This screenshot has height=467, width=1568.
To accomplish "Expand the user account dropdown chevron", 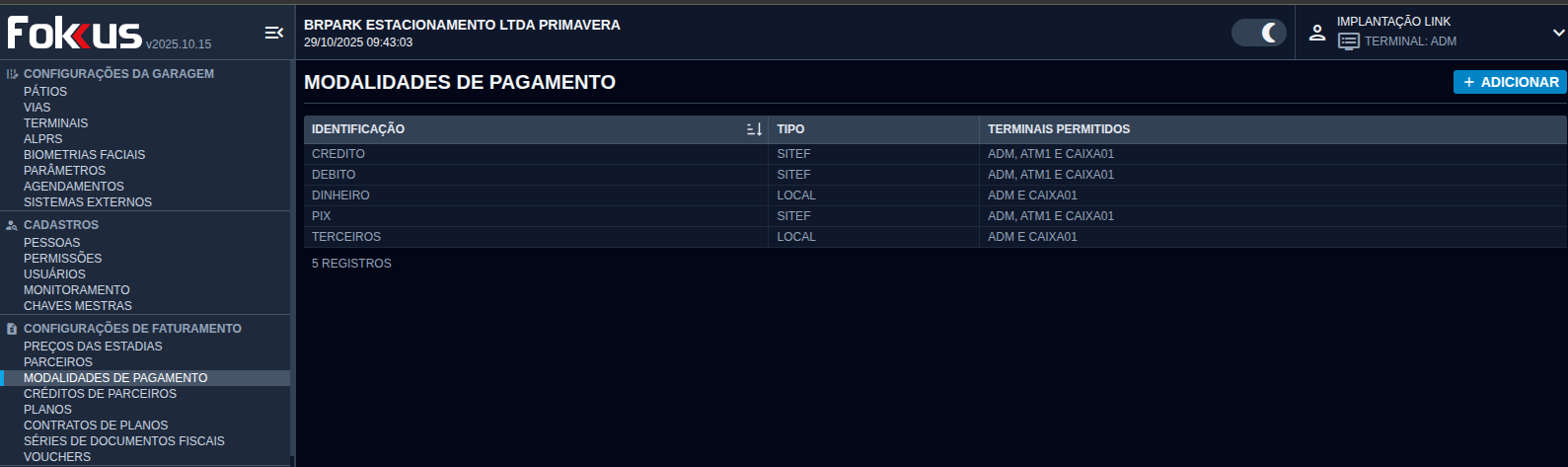I will 1558,33.
